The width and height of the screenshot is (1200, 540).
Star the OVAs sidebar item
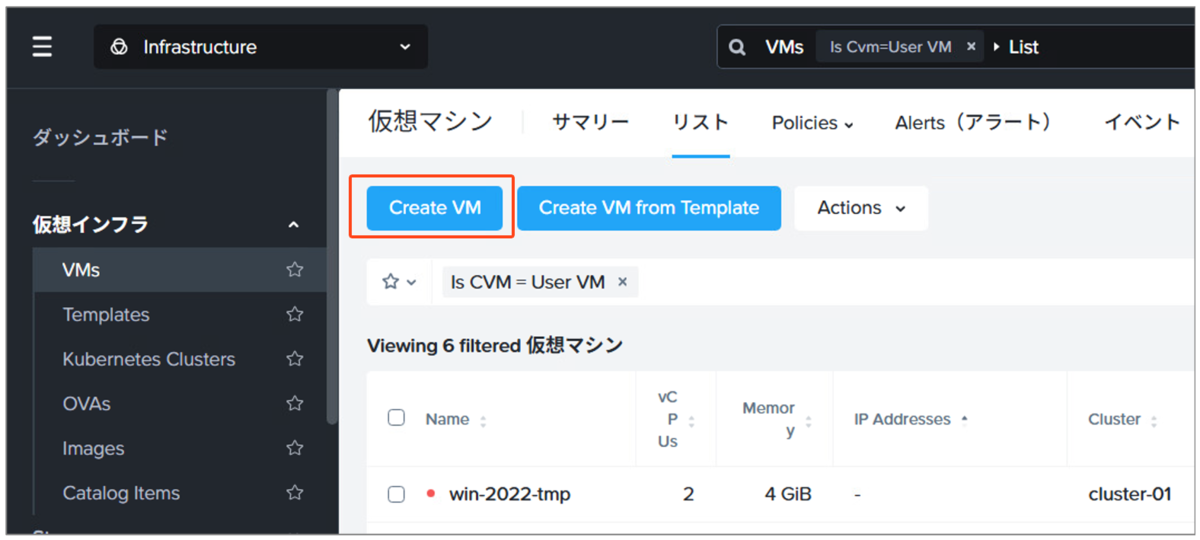click(294, 404)
